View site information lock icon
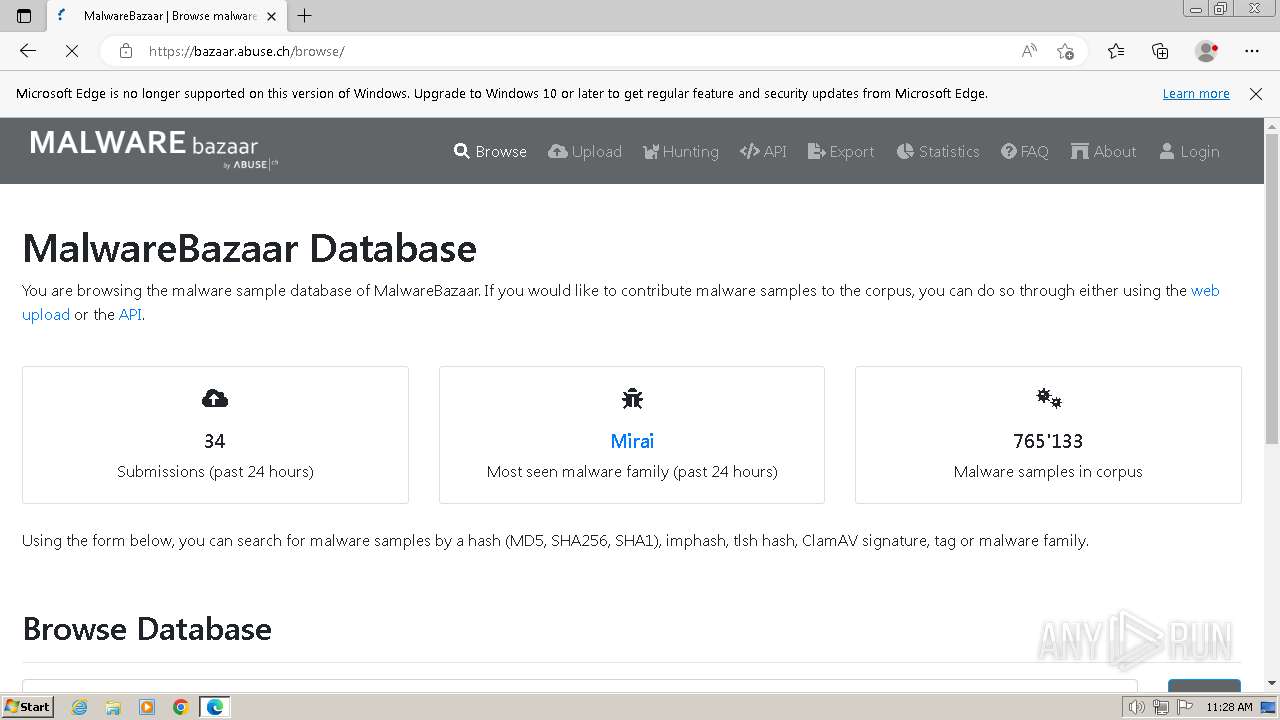Viewport: 1280px width, 720px height. [x=126, y=51]
